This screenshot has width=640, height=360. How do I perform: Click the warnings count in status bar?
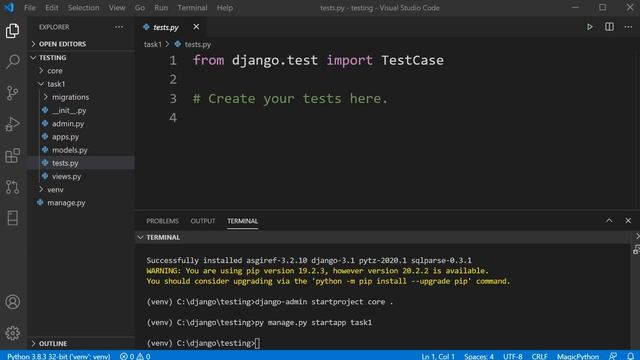(x=143, y=356)
